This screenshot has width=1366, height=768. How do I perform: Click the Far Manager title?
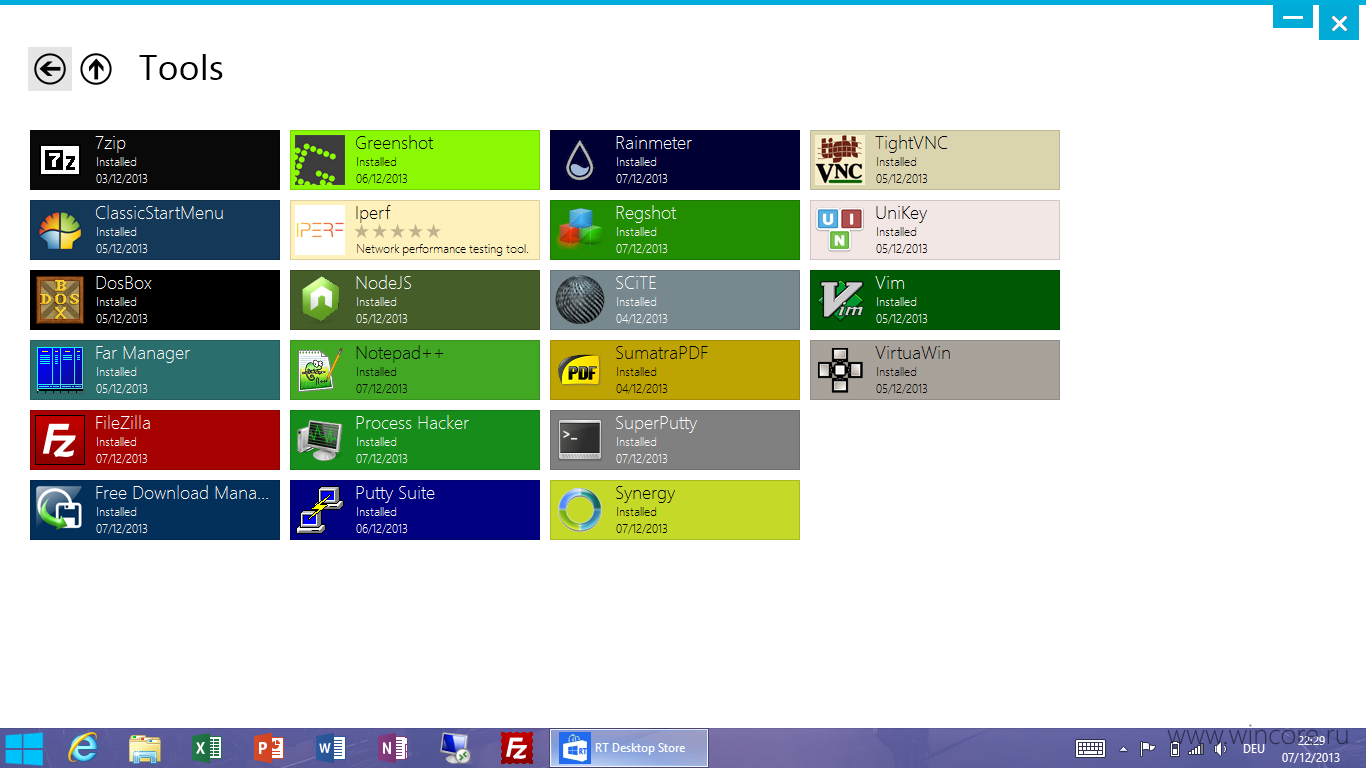[142, 353]
